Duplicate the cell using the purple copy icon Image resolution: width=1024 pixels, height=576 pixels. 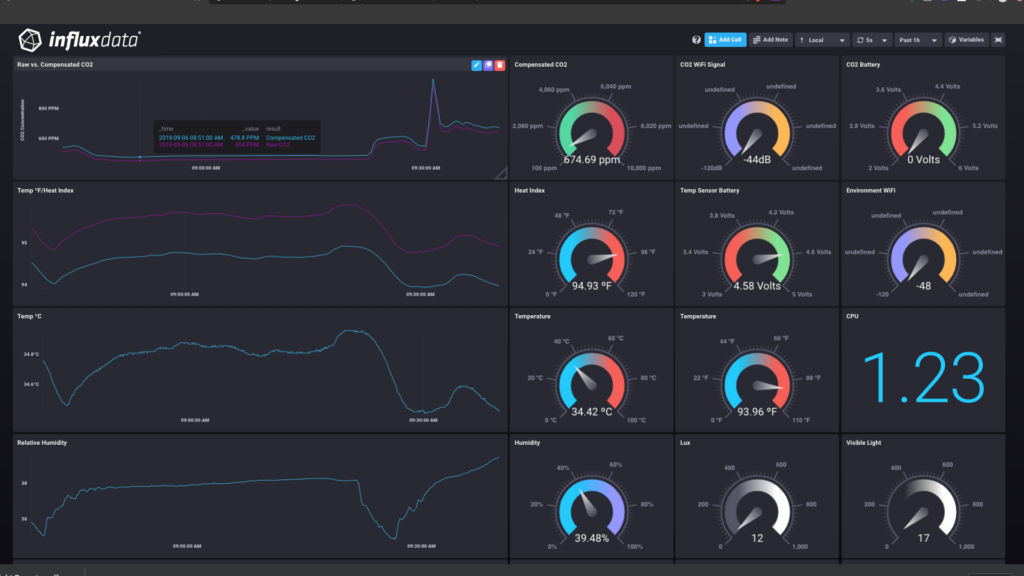click(488, 63)
